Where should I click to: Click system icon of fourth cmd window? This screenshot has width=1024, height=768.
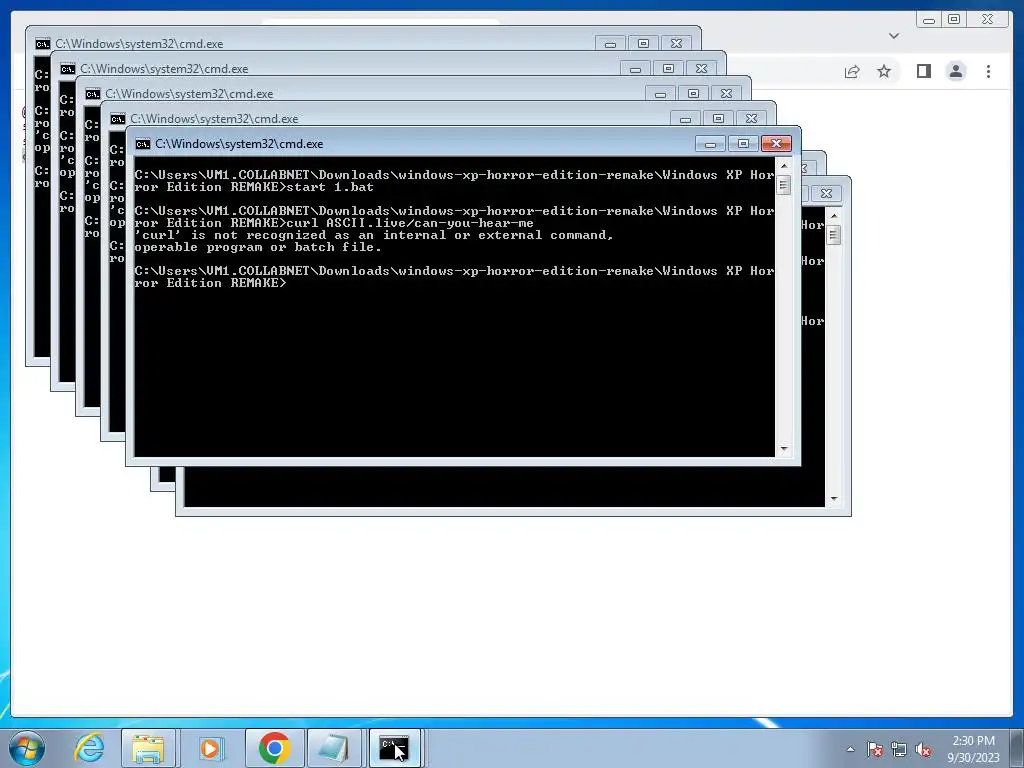[68, 69]
